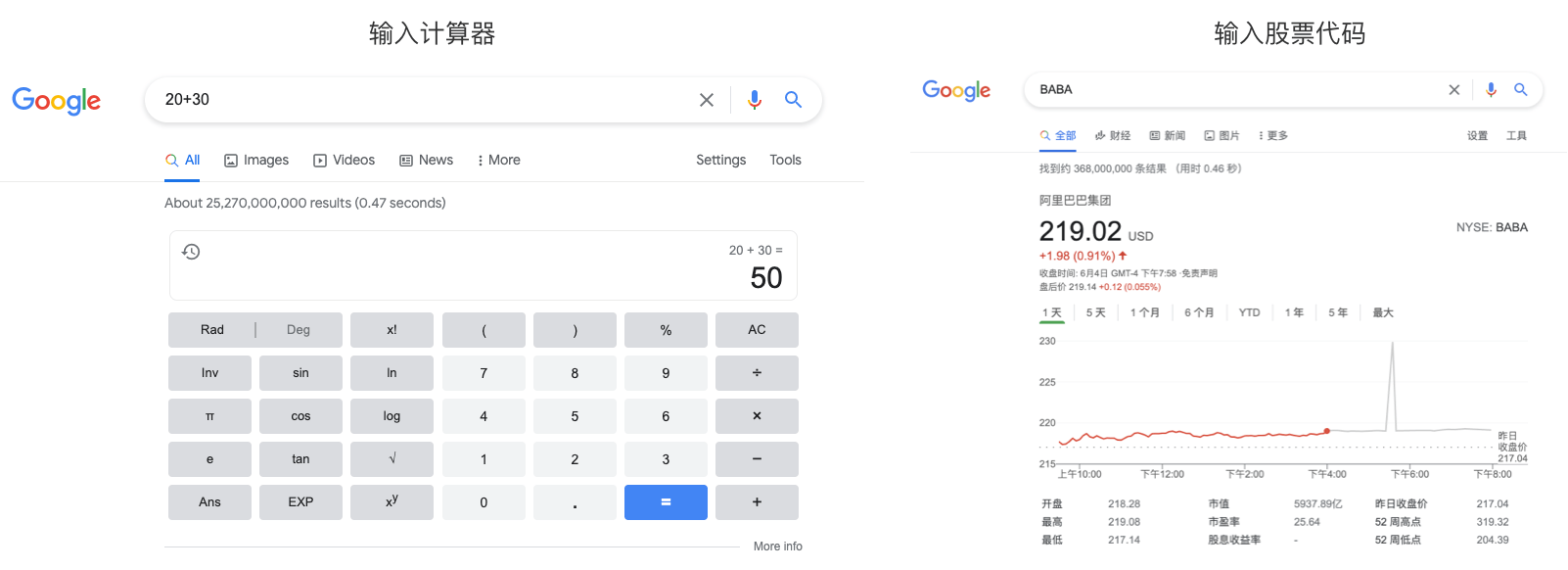
Task: Click the e constant key
Action: 209,459
